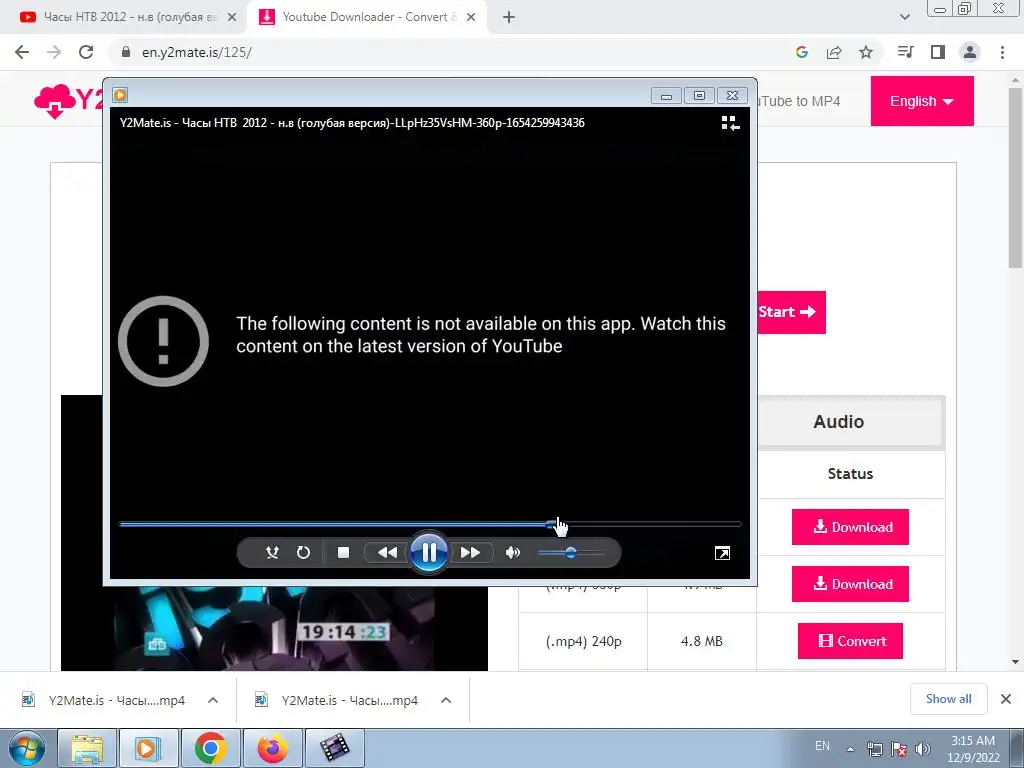This screenshot has width=1024, height=768.
Task: Close the Часы НТВ 2012 tab
Action: 232,18
